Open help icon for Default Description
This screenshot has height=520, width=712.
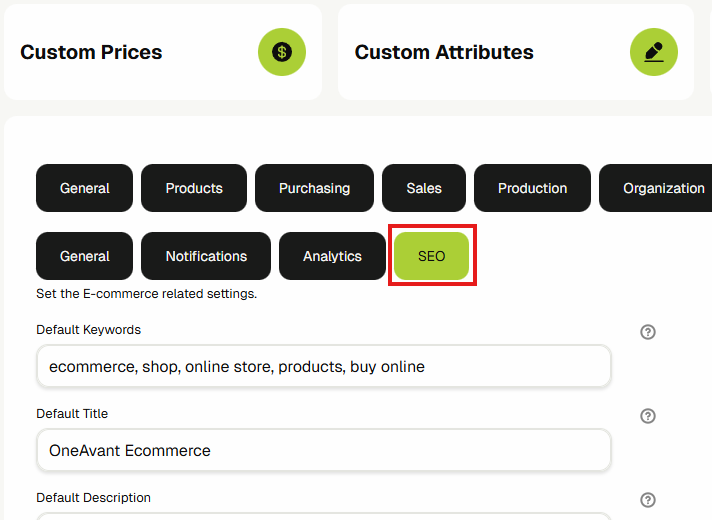[x=648, y=500]
